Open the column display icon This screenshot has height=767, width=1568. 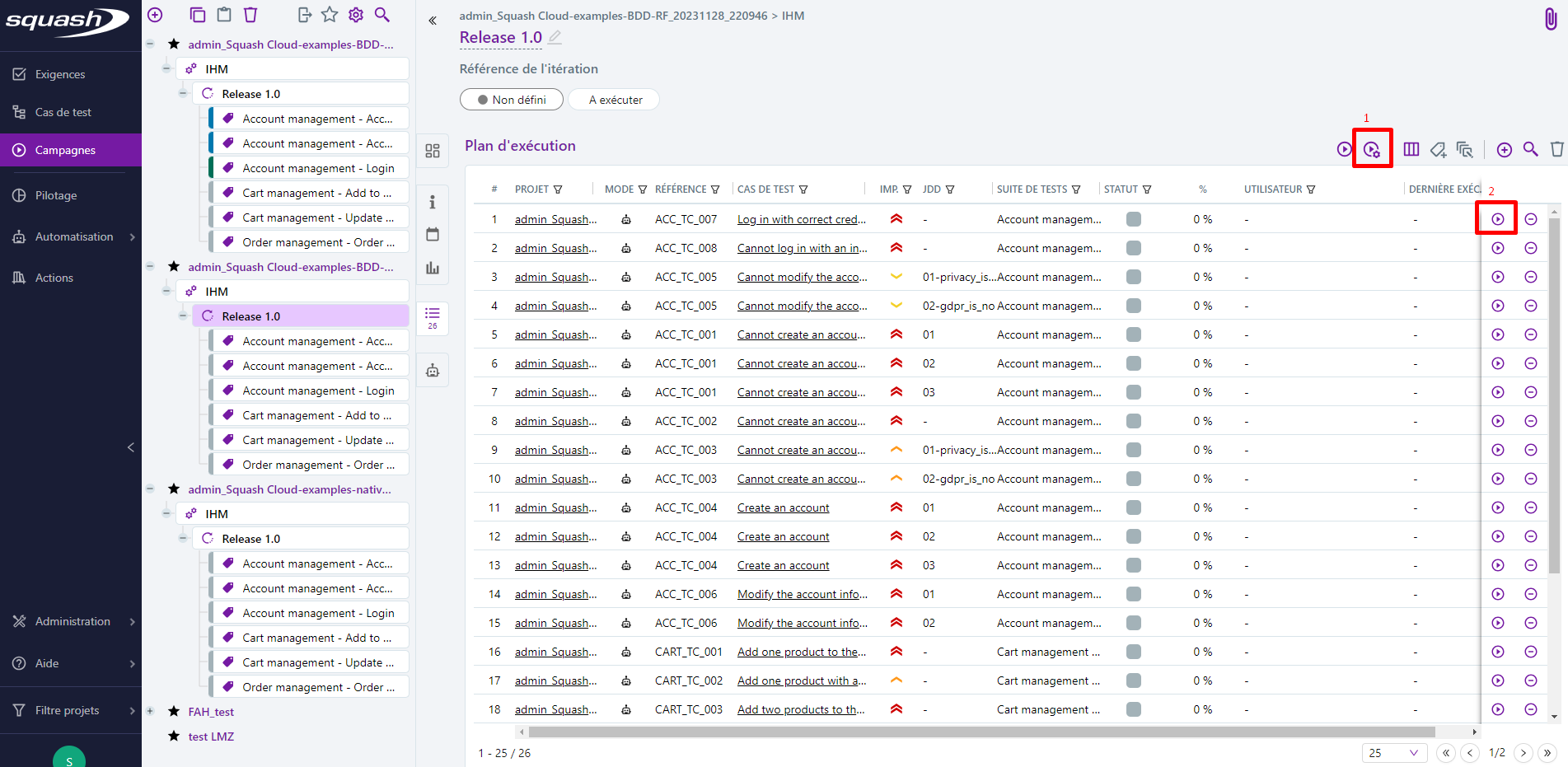point(1411,149)
